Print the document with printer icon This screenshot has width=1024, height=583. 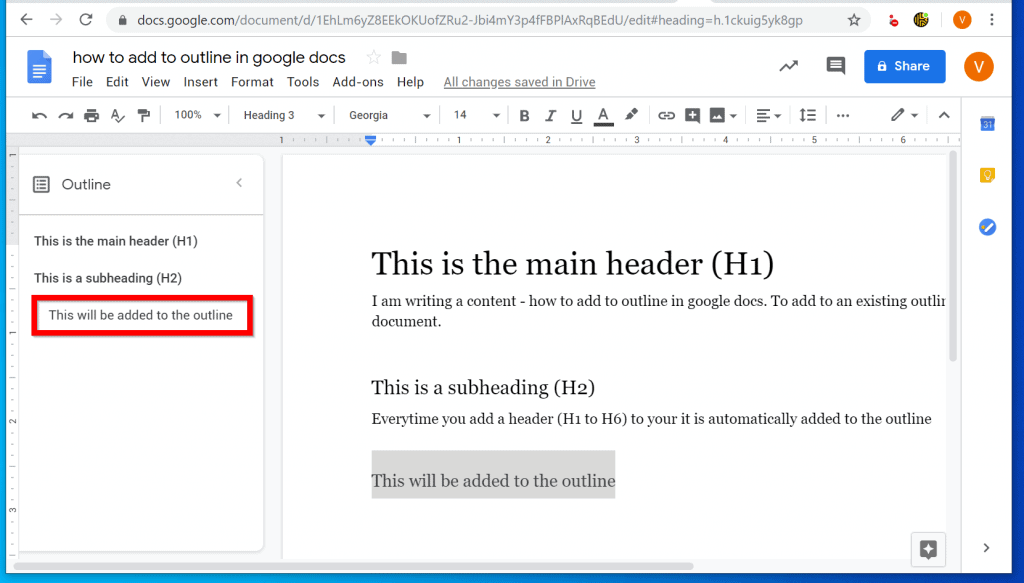(x=91, y=116)
